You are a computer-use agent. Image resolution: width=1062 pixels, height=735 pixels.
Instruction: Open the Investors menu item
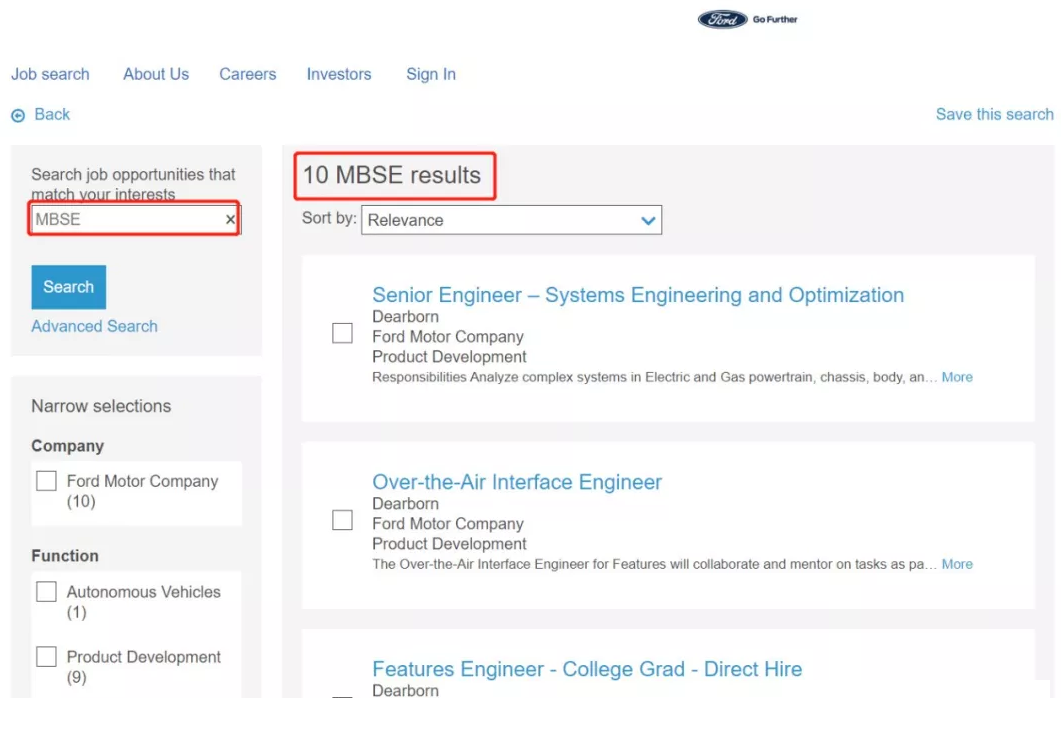(339, 74)
